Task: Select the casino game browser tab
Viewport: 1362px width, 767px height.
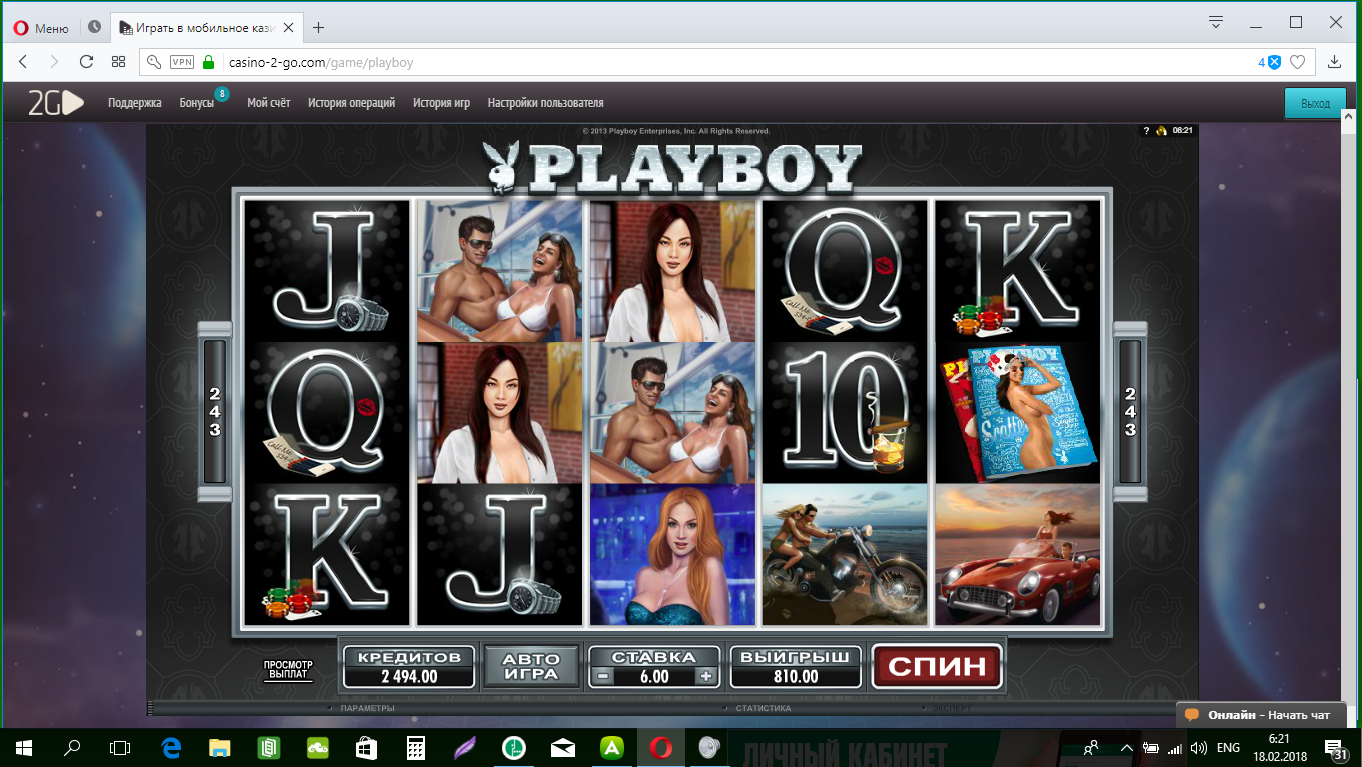Action: click(x=205, y=27)
